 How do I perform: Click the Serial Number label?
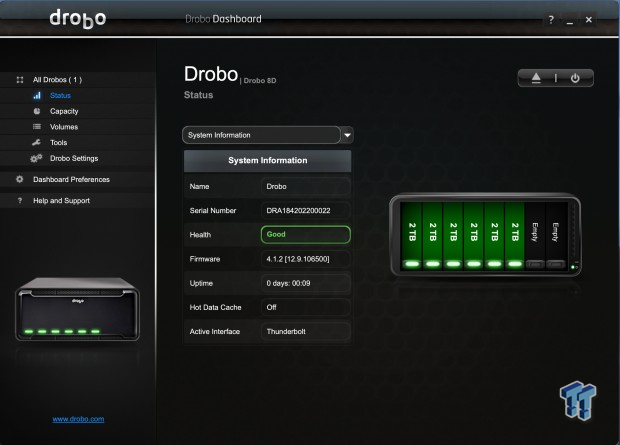click(213, 210)
